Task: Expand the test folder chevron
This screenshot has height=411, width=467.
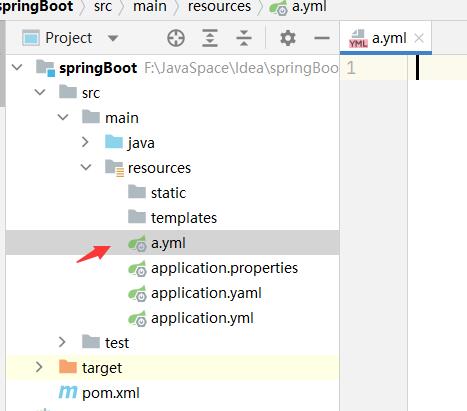Action: (x=62, y=342)
